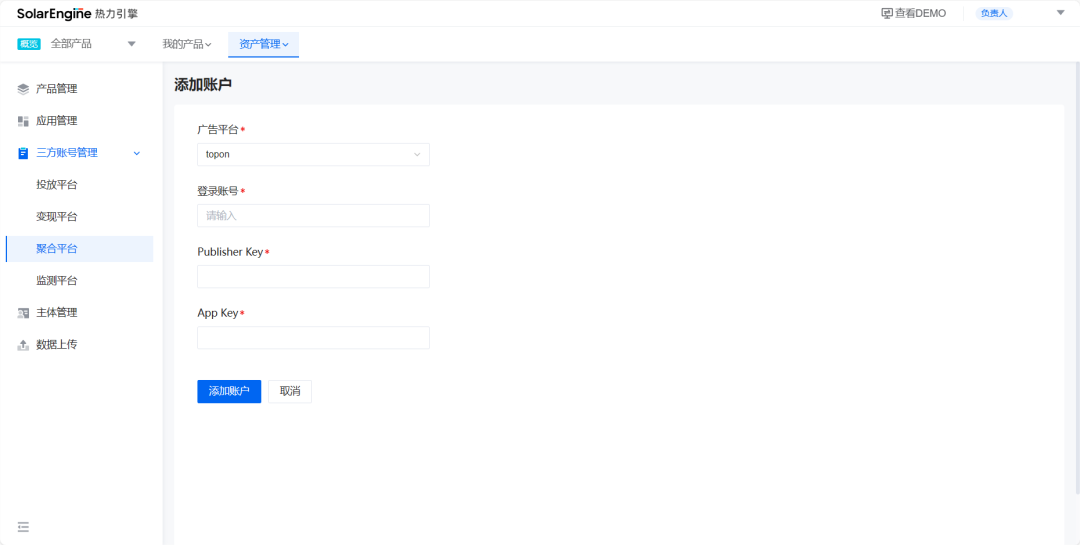The height and width of the screenshot is (545, 1080).
Task: Focus the Publisher Key input field
Action: 313,276
